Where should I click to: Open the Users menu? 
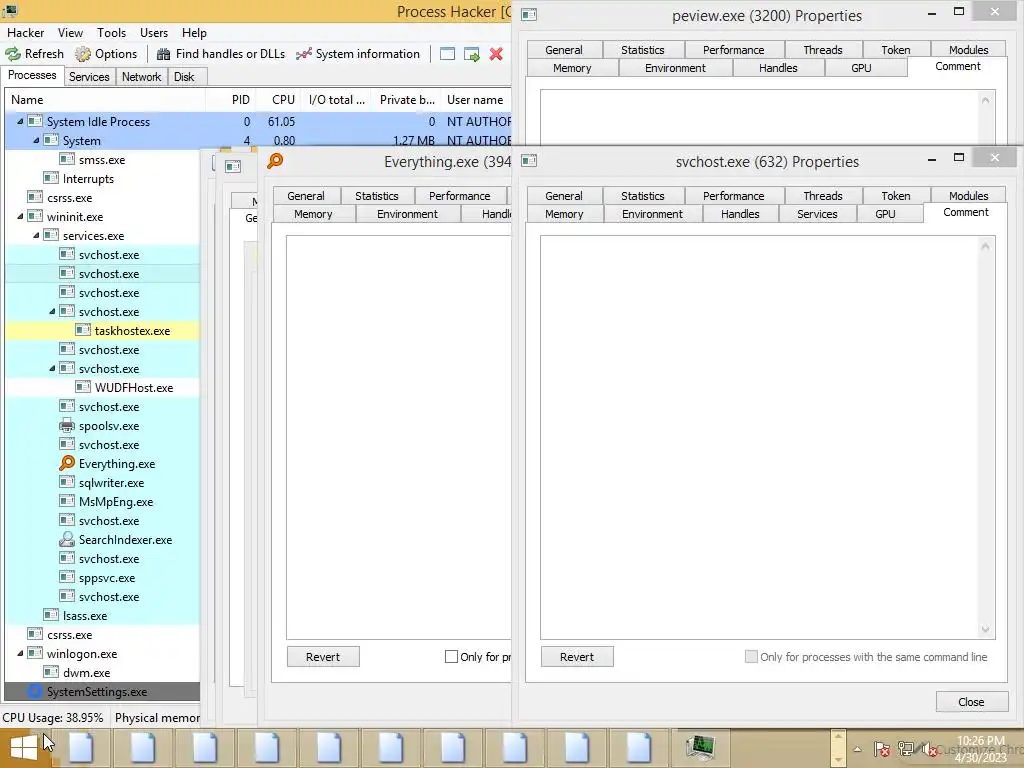click(153, 33)
